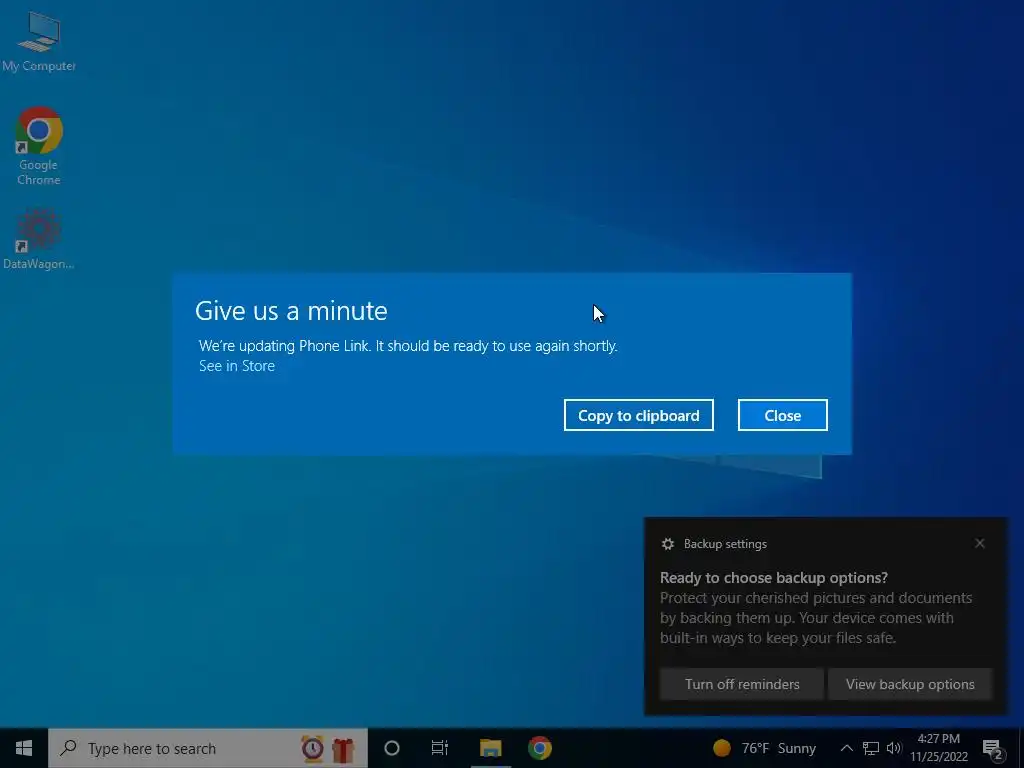Show hidden system tray icons
This screenshot has width=1024, height=768.
click(846, 748)
